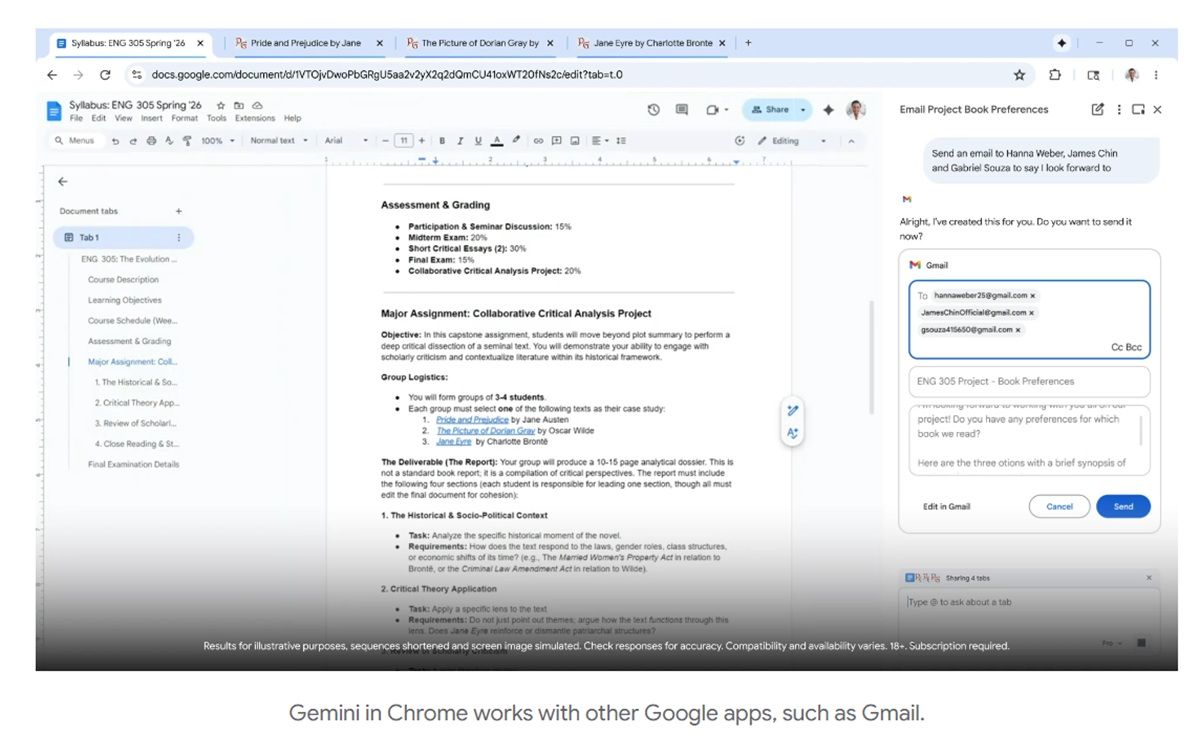Click the email subject field
This screenshot has width=1200, height=756.
pos(1029,381)
